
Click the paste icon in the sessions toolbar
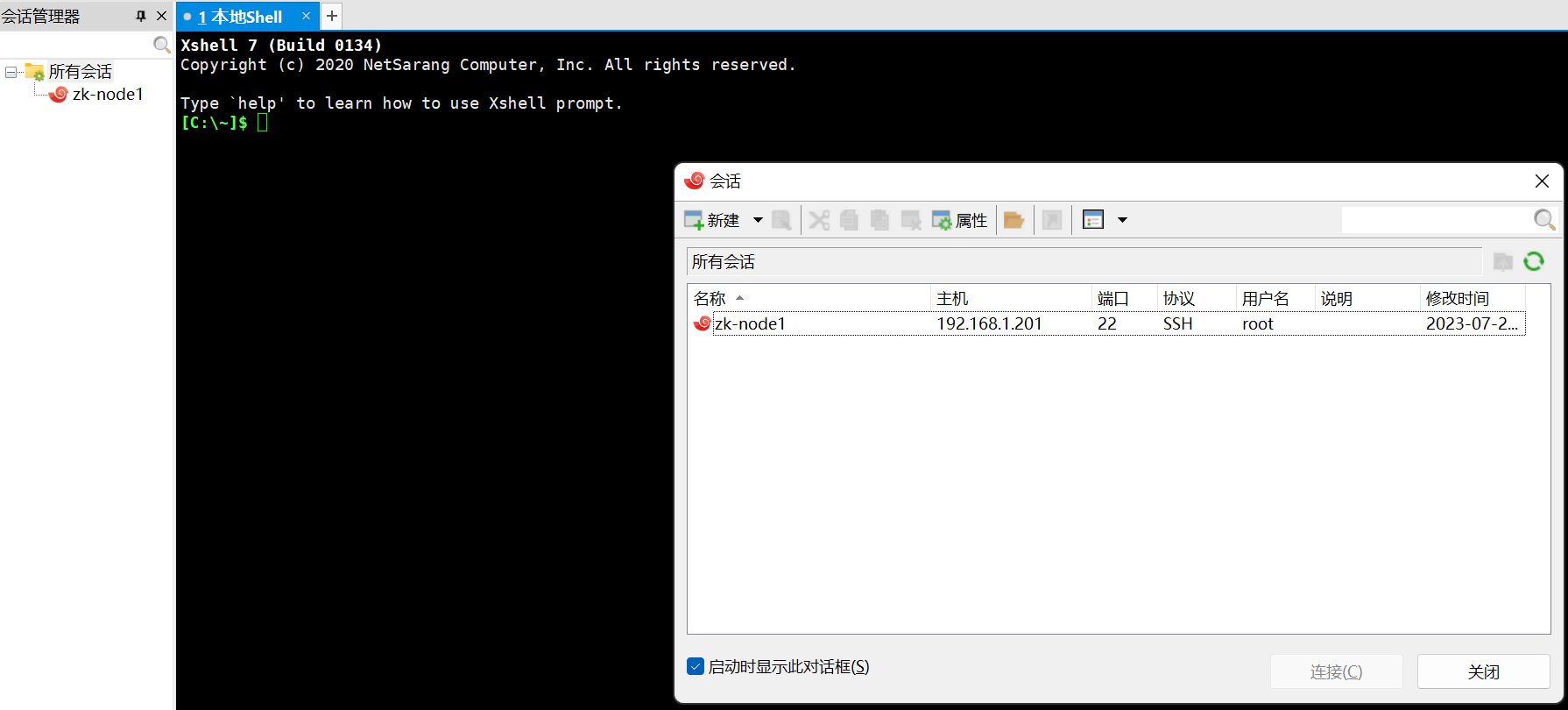coord(879,220)
